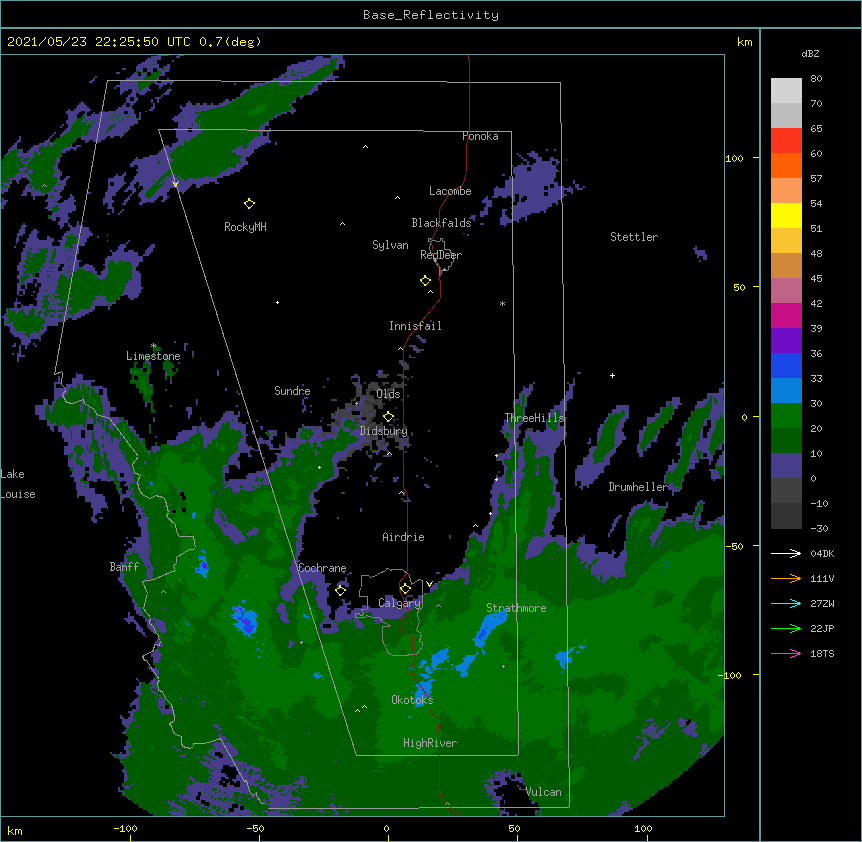Click the green 22JP arrow icon

pyautogui.click(x=786, y=628)
